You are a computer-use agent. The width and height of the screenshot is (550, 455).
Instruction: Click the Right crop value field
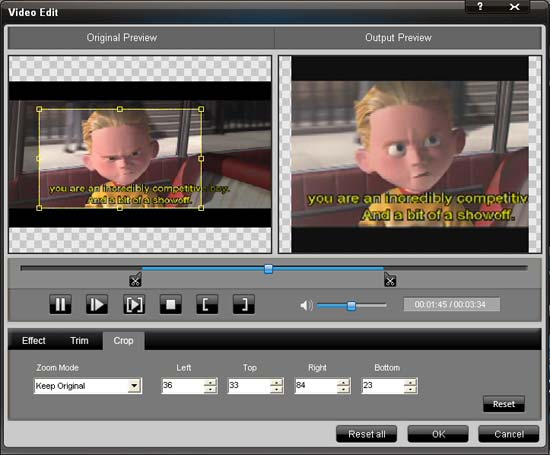316,386
